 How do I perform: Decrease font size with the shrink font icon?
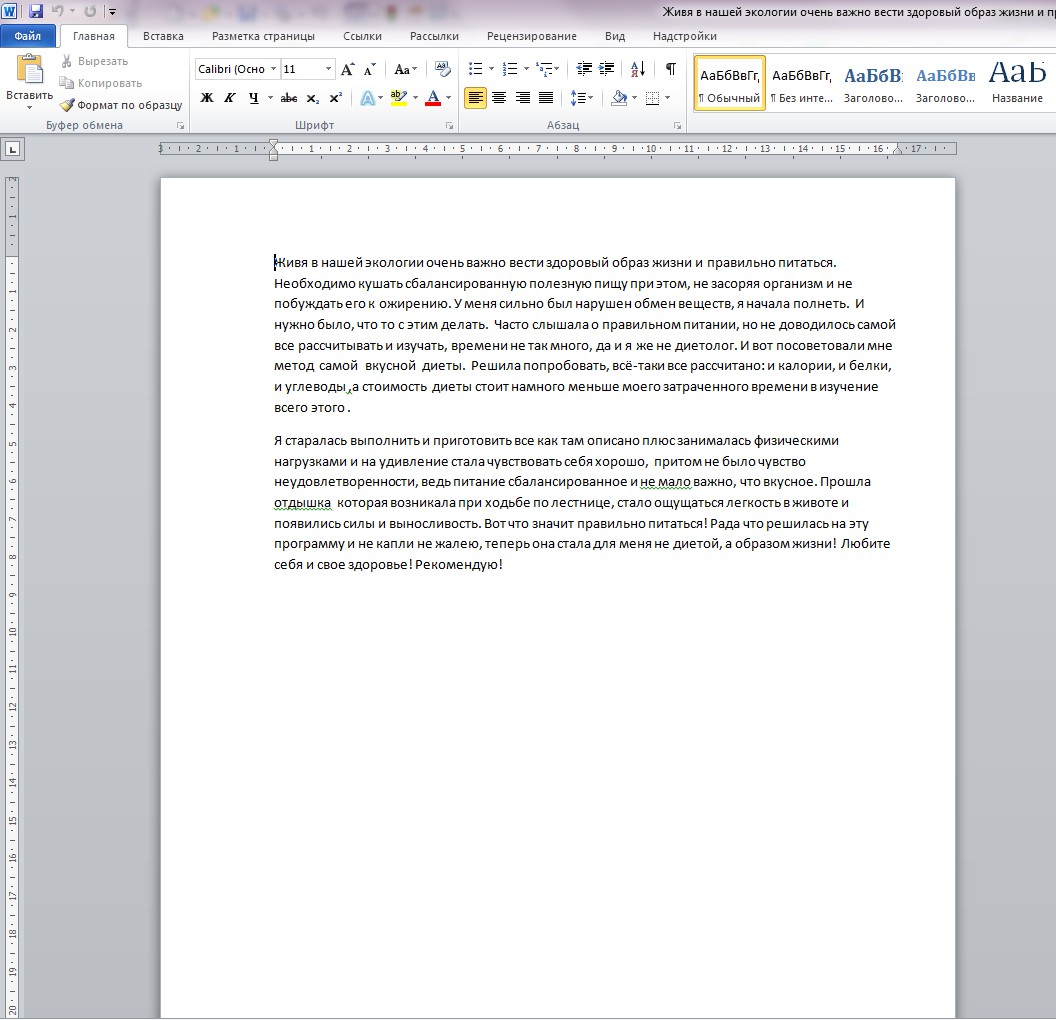tap(370, 69)
